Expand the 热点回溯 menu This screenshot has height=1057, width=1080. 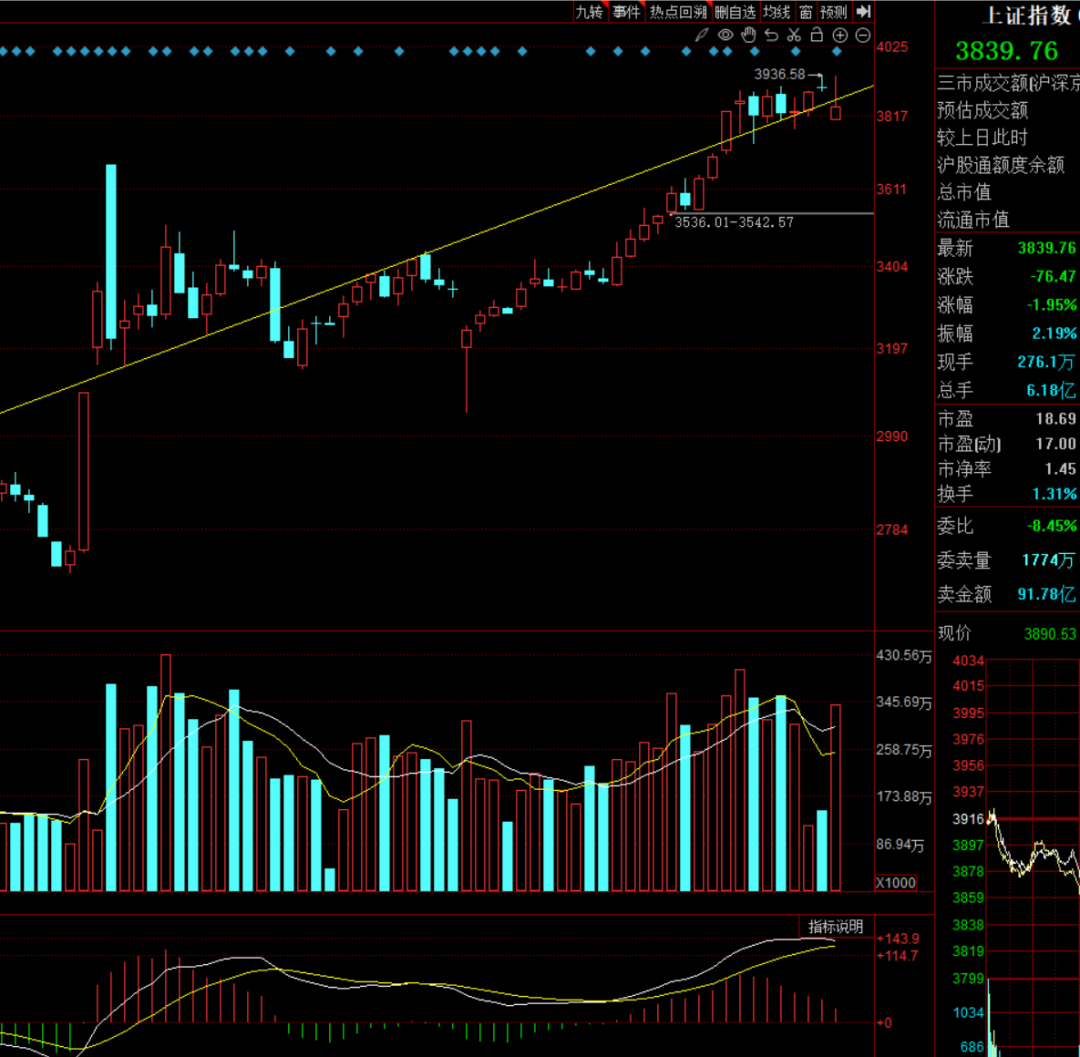coord(678,12)
